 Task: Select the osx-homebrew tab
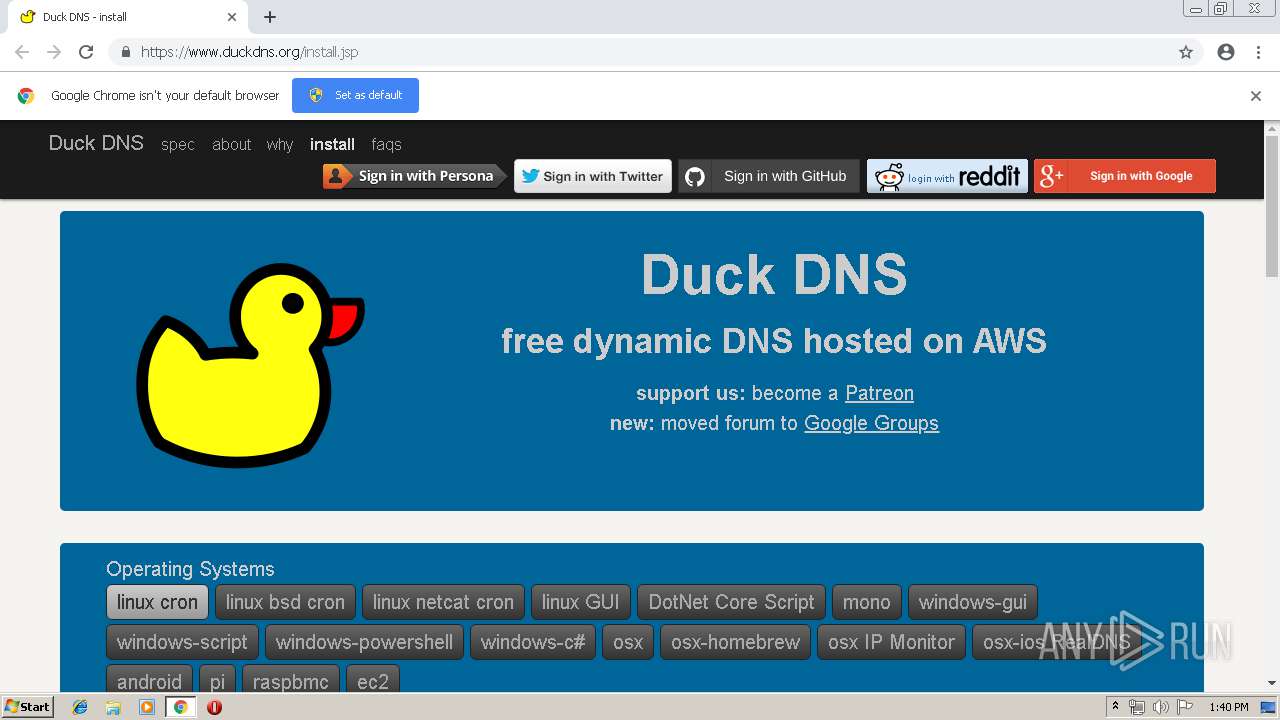735,642
